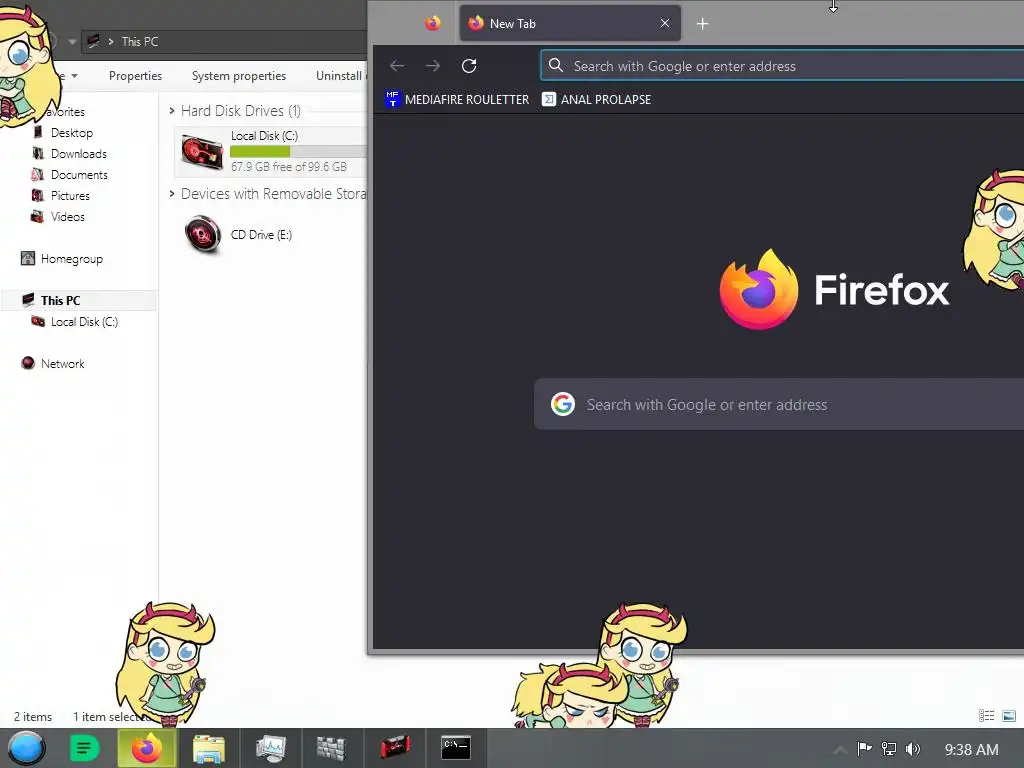This screenshot has width=1024, height=768.
Task: Click the 9:38 AM clock
Action: click(971, 749)
